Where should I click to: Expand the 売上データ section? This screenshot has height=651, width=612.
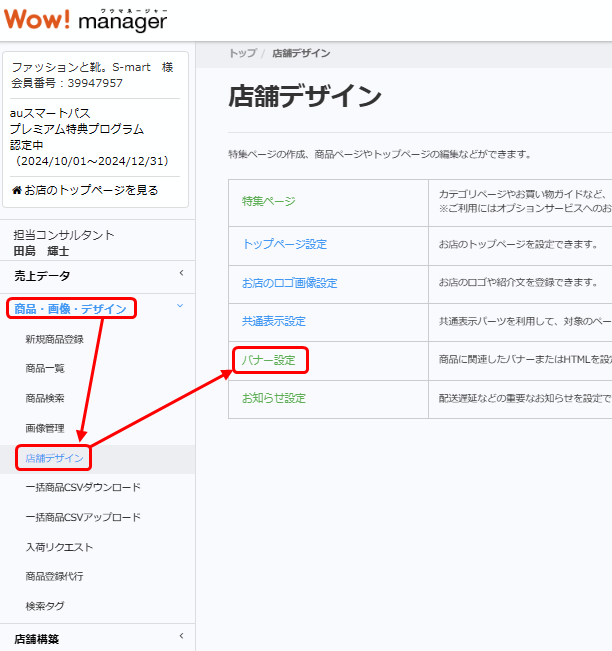(x=97, y=275)
